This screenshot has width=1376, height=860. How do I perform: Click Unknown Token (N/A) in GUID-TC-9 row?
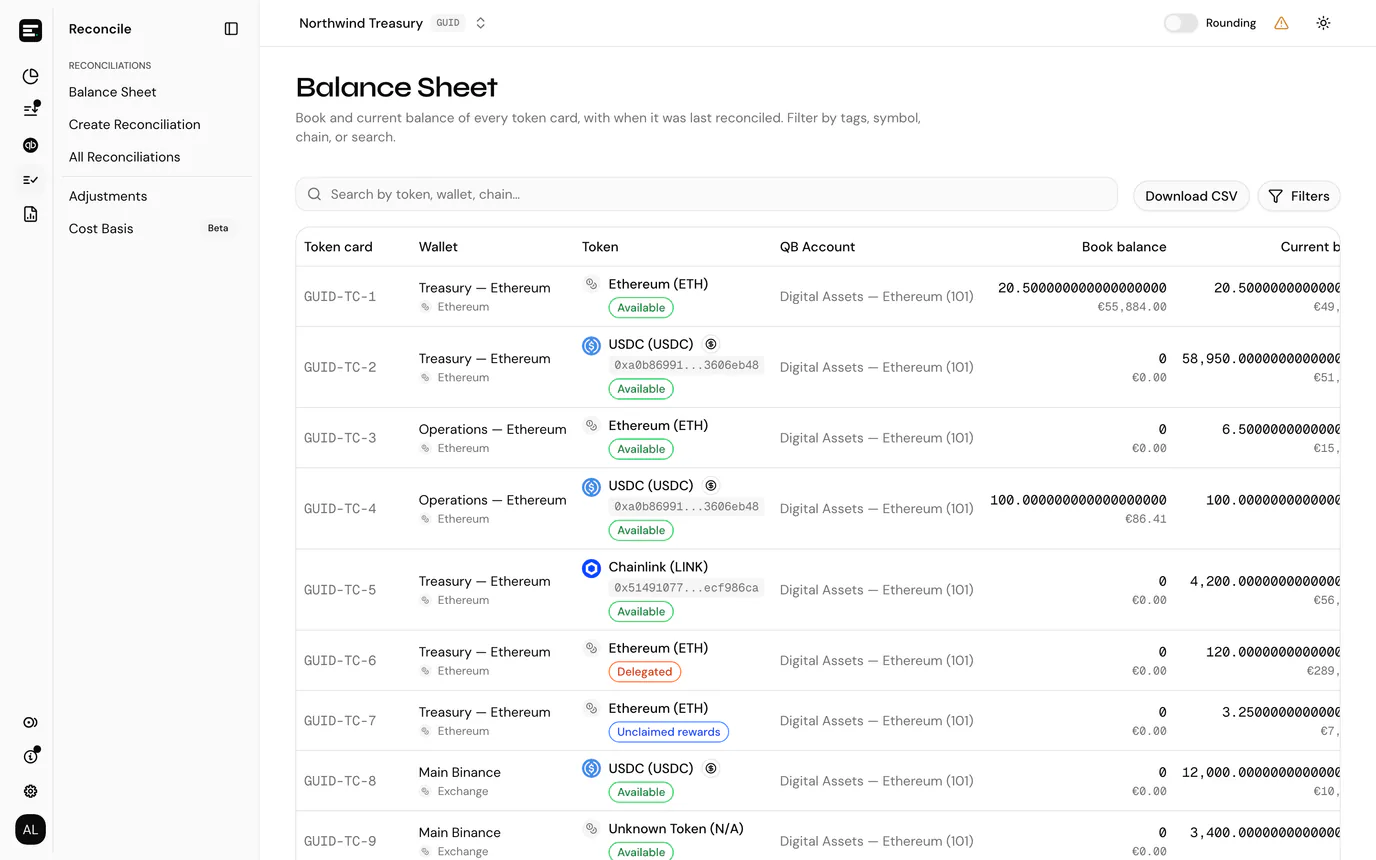click(x=676, y=829)
